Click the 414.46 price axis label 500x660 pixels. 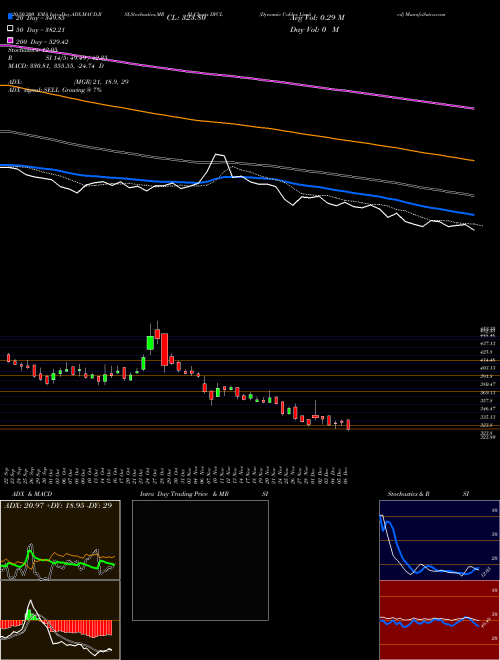coord(489,360)
